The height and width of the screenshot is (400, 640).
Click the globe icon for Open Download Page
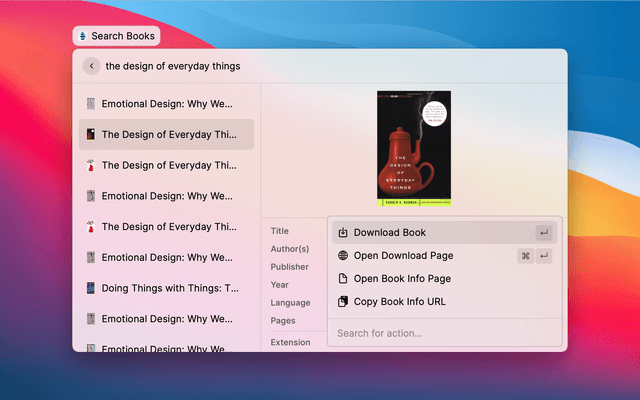343,256
